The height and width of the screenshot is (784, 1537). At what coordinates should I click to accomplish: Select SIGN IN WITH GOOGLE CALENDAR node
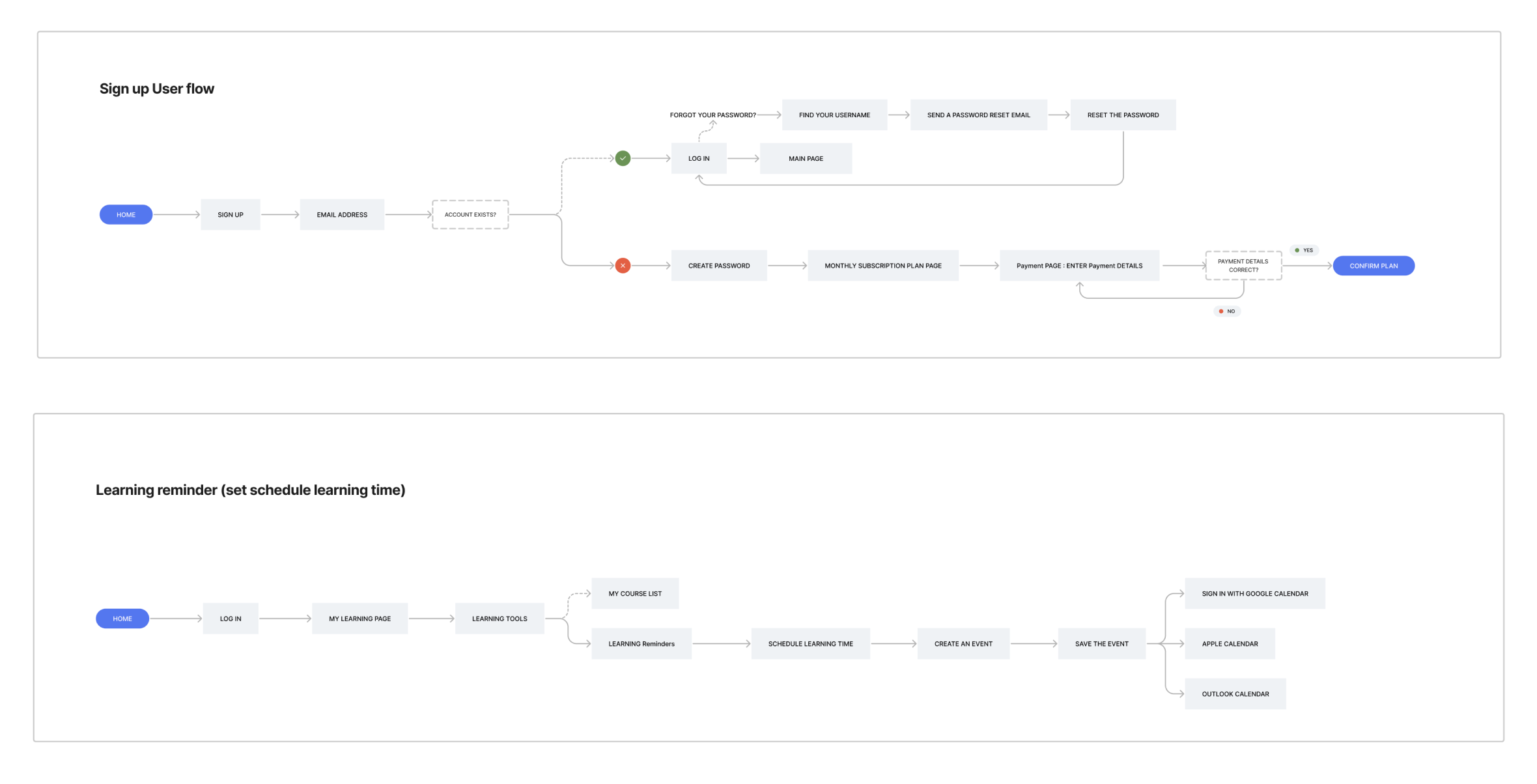coord(1254,594)
